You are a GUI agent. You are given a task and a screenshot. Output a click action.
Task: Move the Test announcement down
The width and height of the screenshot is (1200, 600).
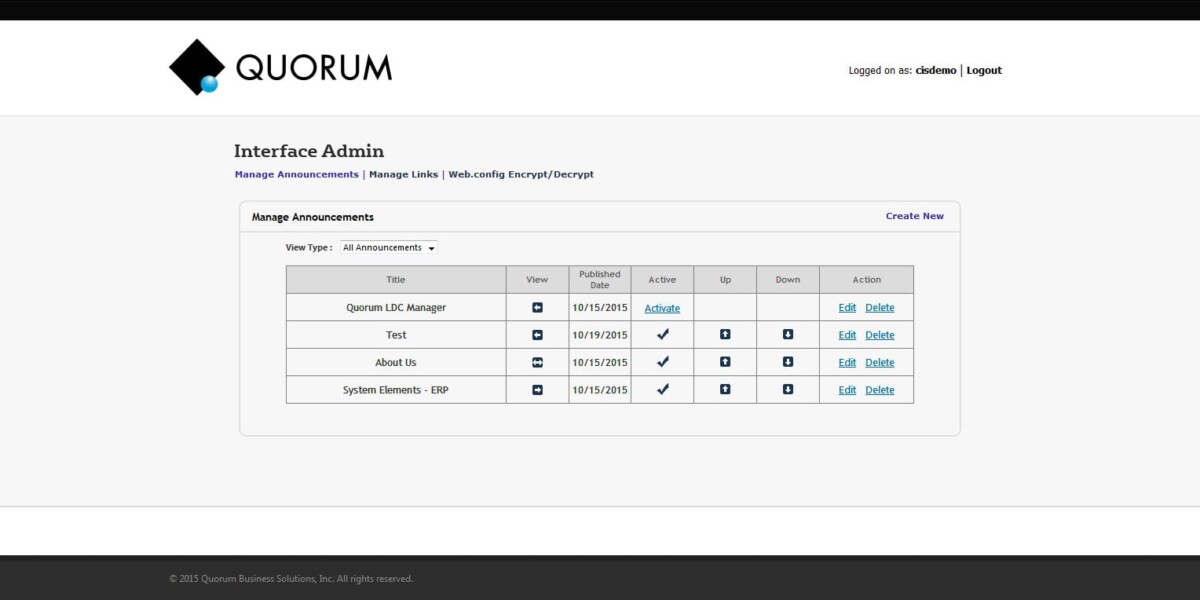click(788, 335)
